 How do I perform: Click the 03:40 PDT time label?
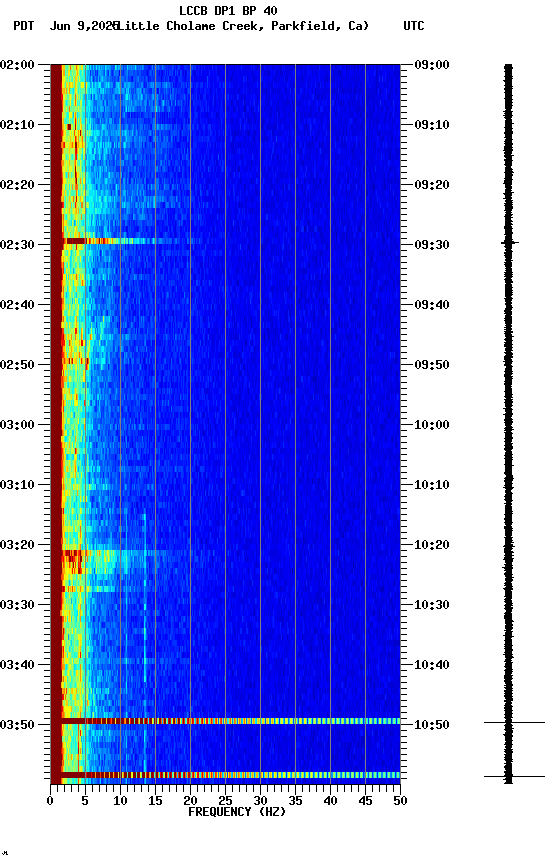[17, 665]
